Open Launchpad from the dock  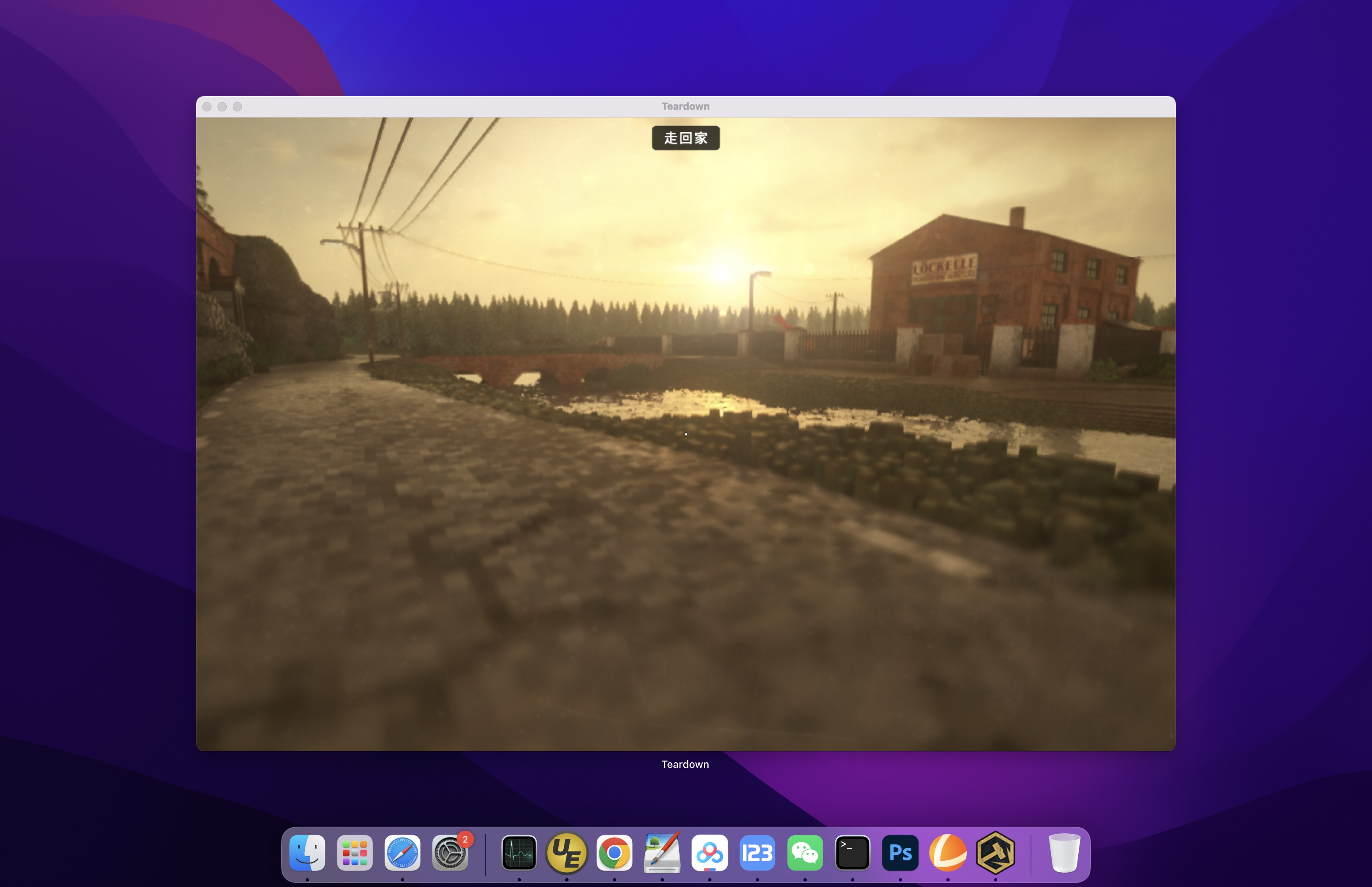coord(355,852)
